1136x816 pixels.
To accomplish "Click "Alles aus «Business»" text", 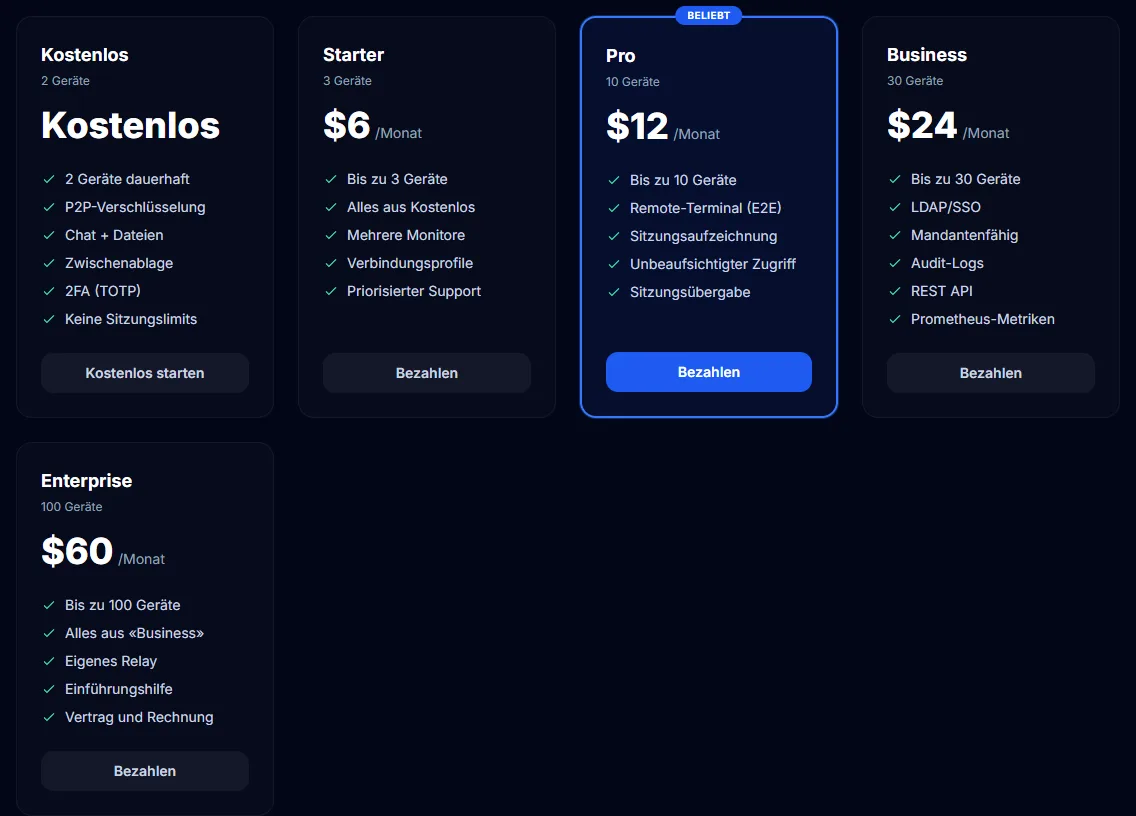I will [135, 633].
